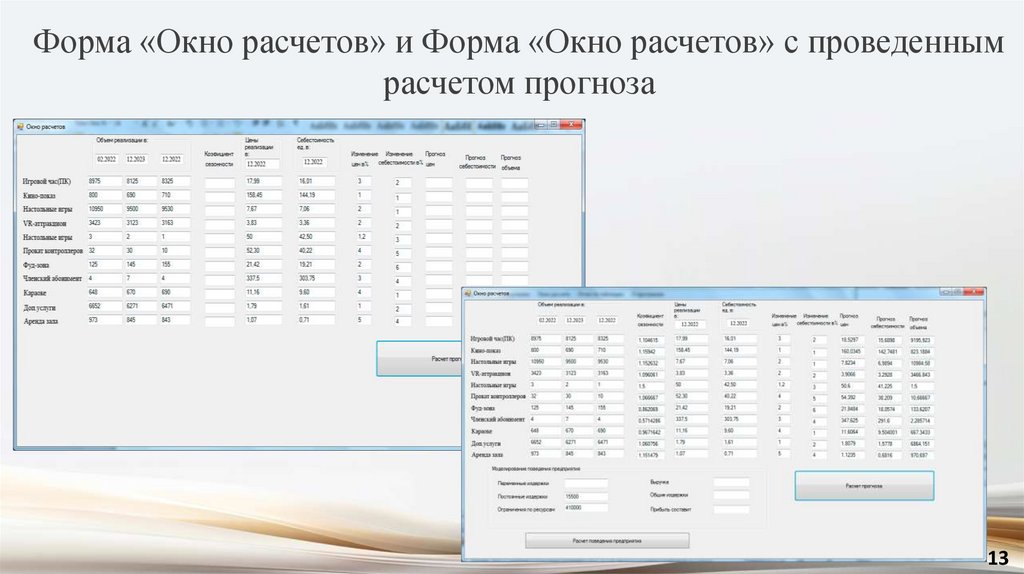Viewport: 1024px width, 574px height.
Task: Click 'Постоянные издержки' field with 15500
Action: pos(586,496)
